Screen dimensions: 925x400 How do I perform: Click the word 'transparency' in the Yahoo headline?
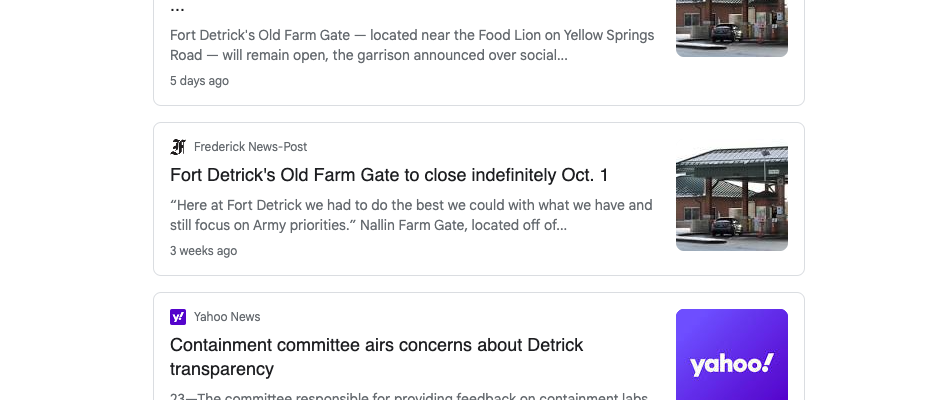[222, 369]
